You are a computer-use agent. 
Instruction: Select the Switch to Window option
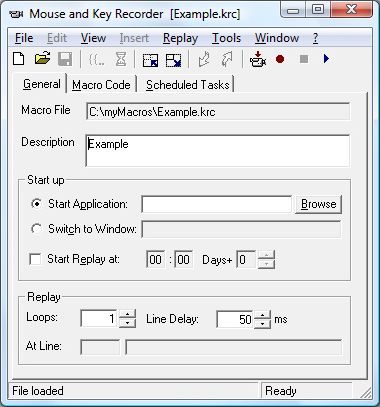tap(36, 229)
